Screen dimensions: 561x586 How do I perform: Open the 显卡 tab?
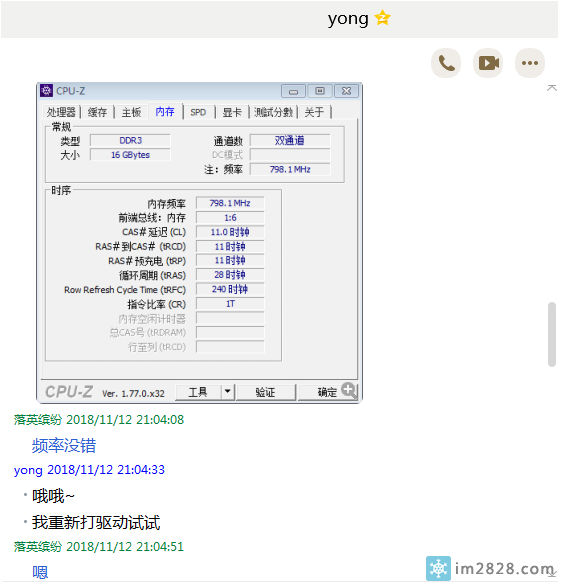232,112
